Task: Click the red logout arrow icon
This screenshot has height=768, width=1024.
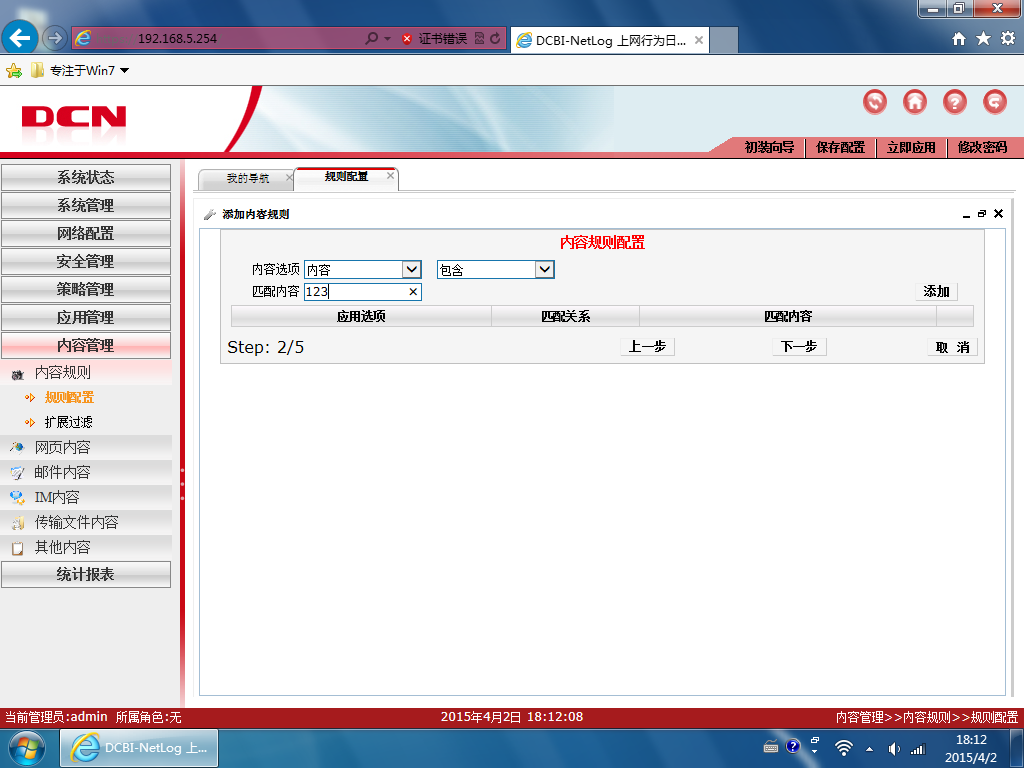Action: (x=995, y=102)
